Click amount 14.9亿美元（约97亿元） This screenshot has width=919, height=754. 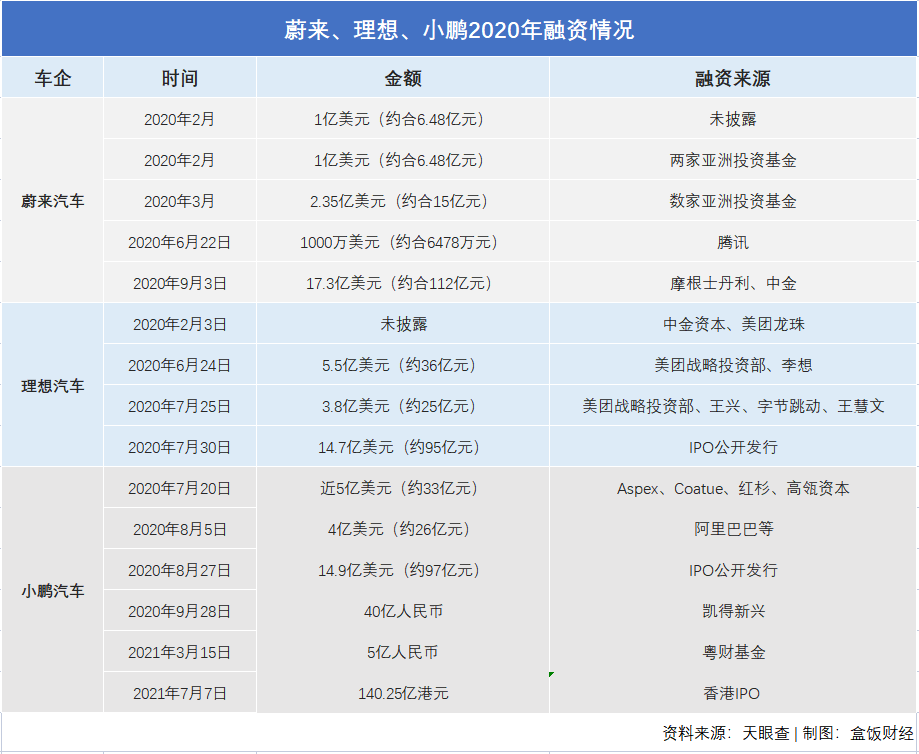coord(403,570)
